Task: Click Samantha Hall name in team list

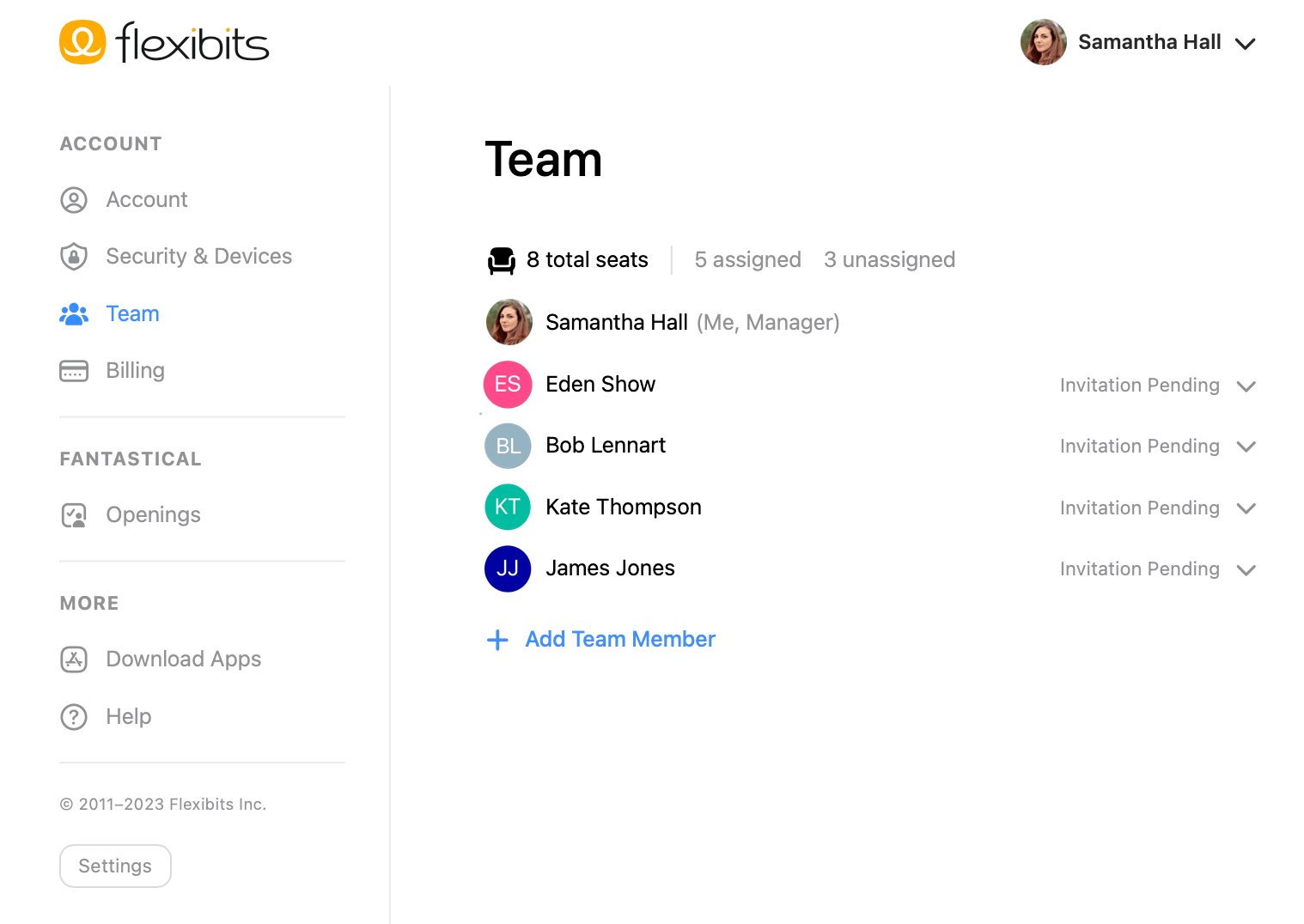Action: click(x=617, y=323)
